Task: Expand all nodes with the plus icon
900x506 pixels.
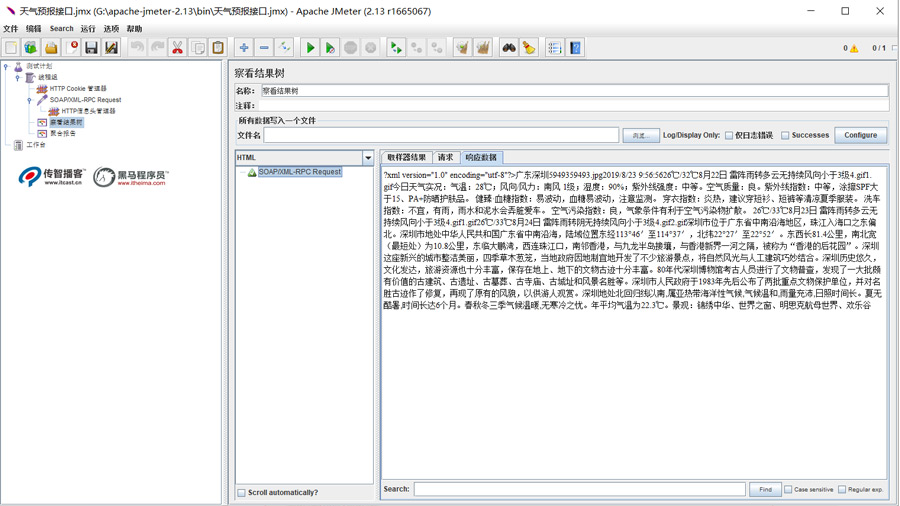Action: (x=244, y=48)
